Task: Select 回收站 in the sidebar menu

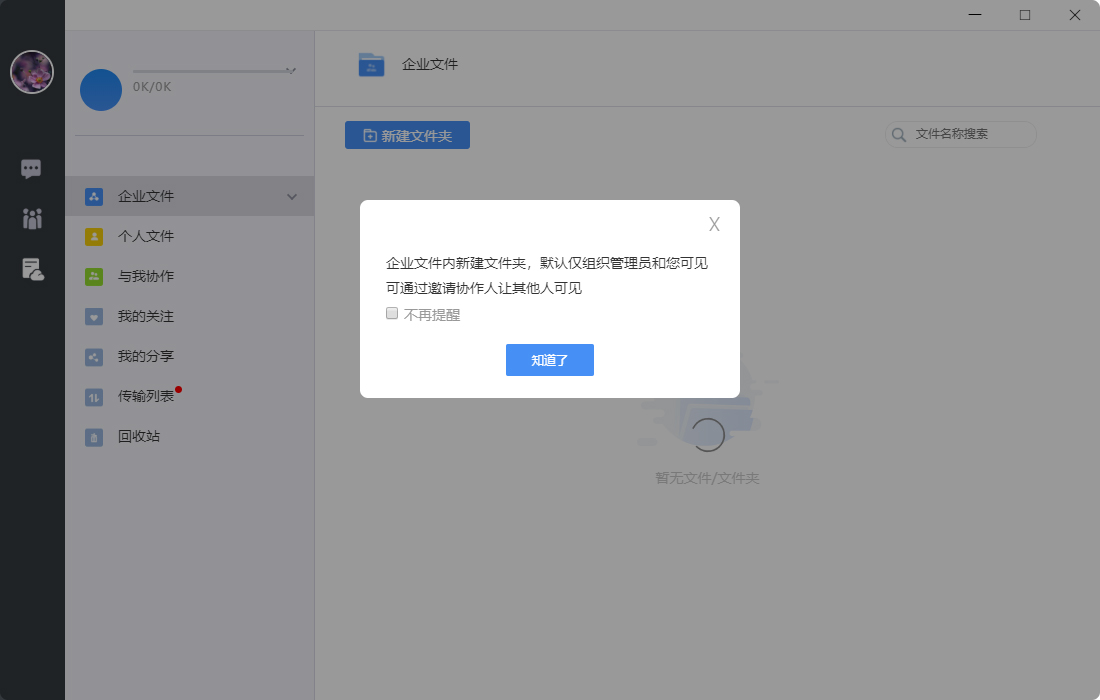Action: tap(189, 436)
